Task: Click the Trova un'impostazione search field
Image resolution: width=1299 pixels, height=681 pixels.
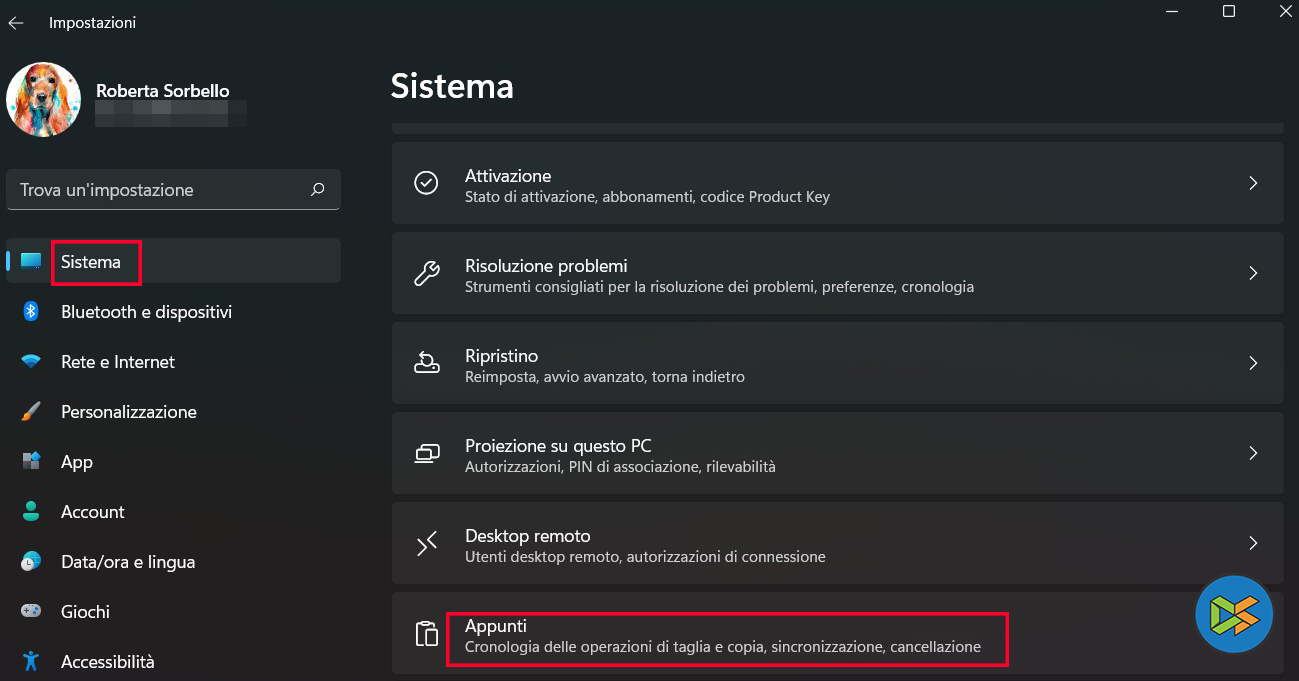Action: (x=160, y=190)
